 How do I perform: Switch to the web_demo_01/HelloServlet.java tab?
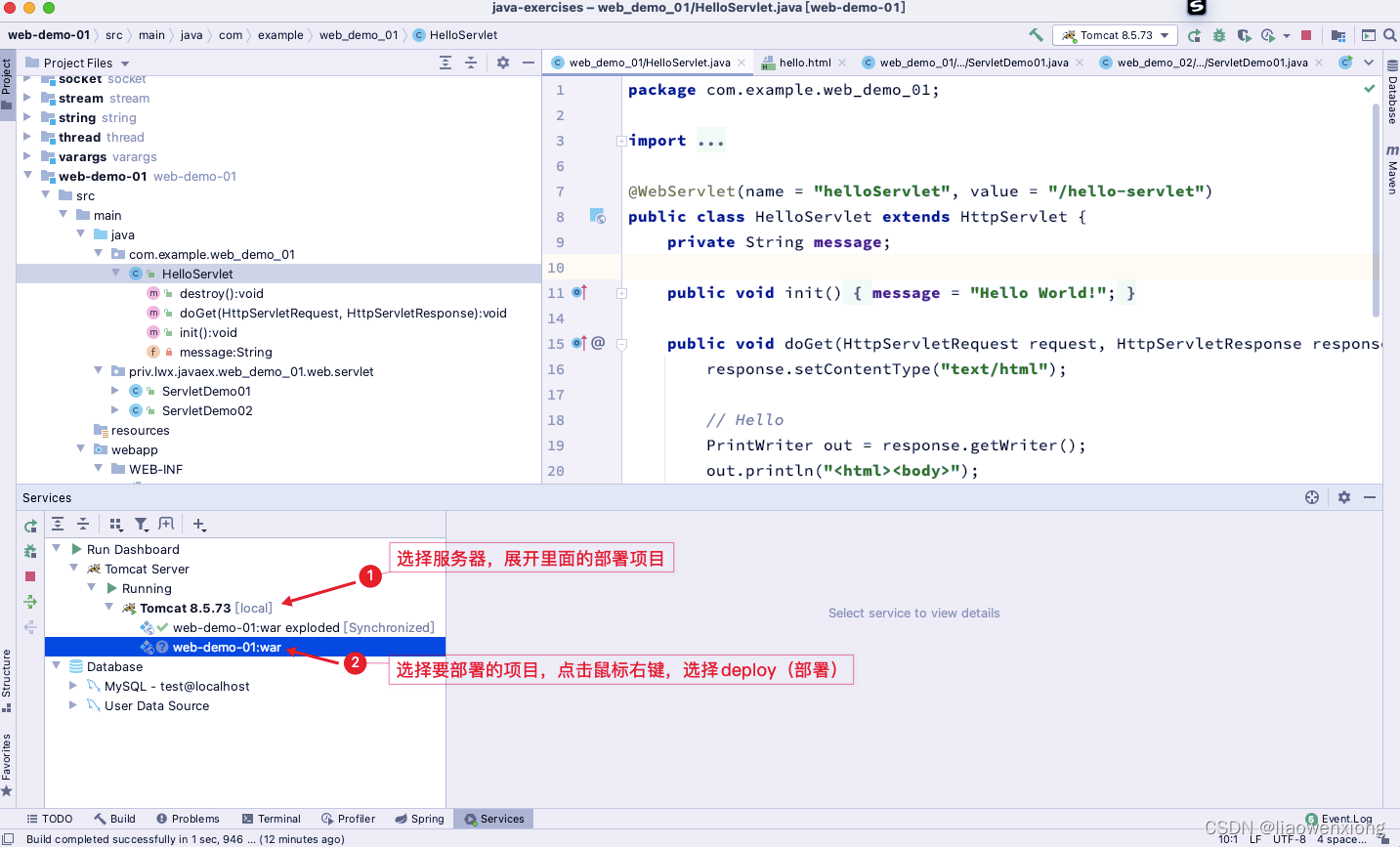pyautogui.click(x=650, y=63)
